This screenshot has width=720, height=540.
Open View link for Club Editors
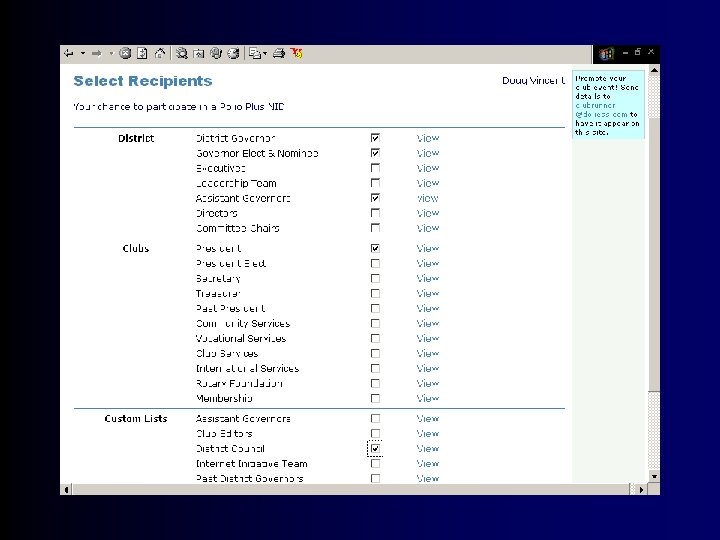tap(428, 433)
